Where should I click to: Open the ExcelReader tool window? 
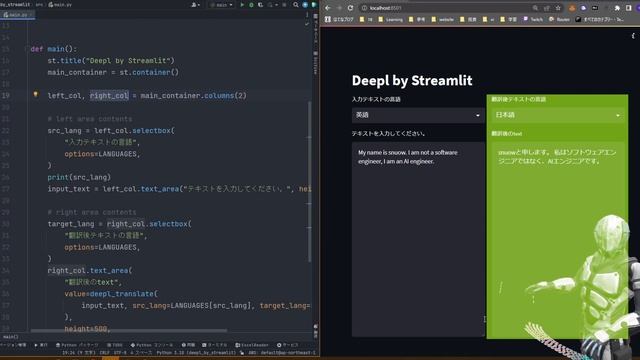tap(252, 345)
